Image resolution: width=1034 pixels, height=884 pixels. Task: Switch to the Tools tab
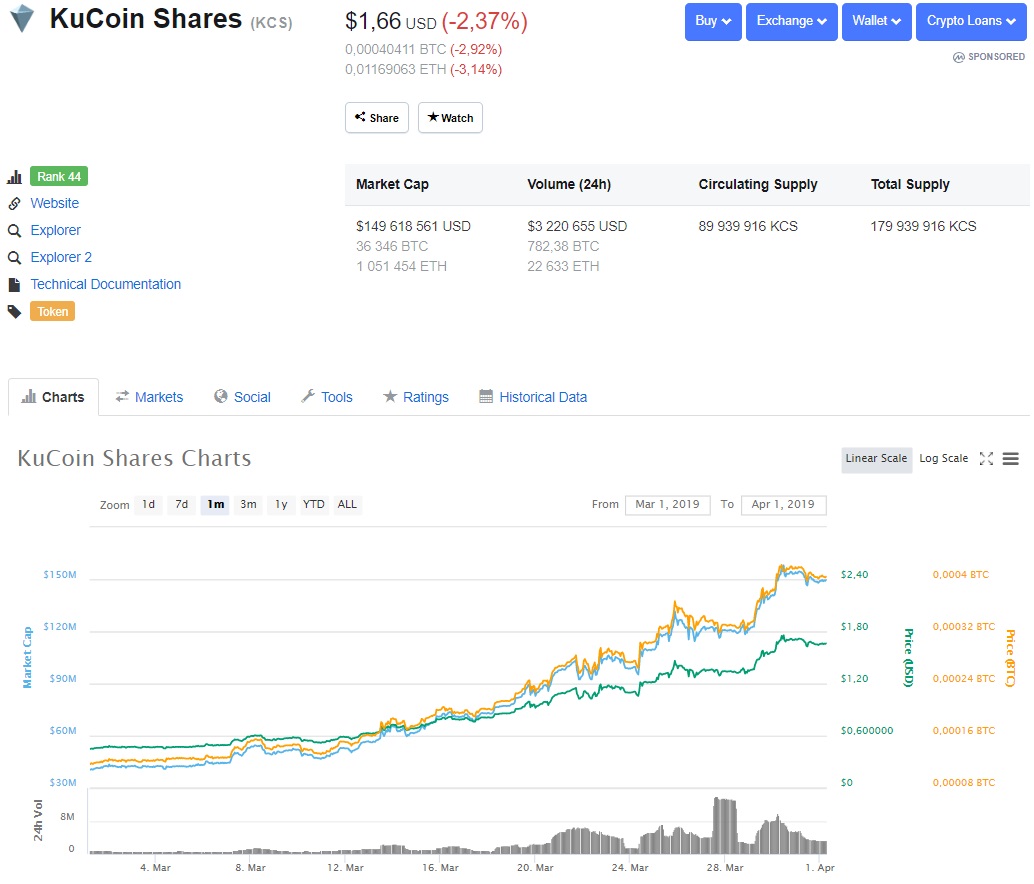click(x=327, y=397)
